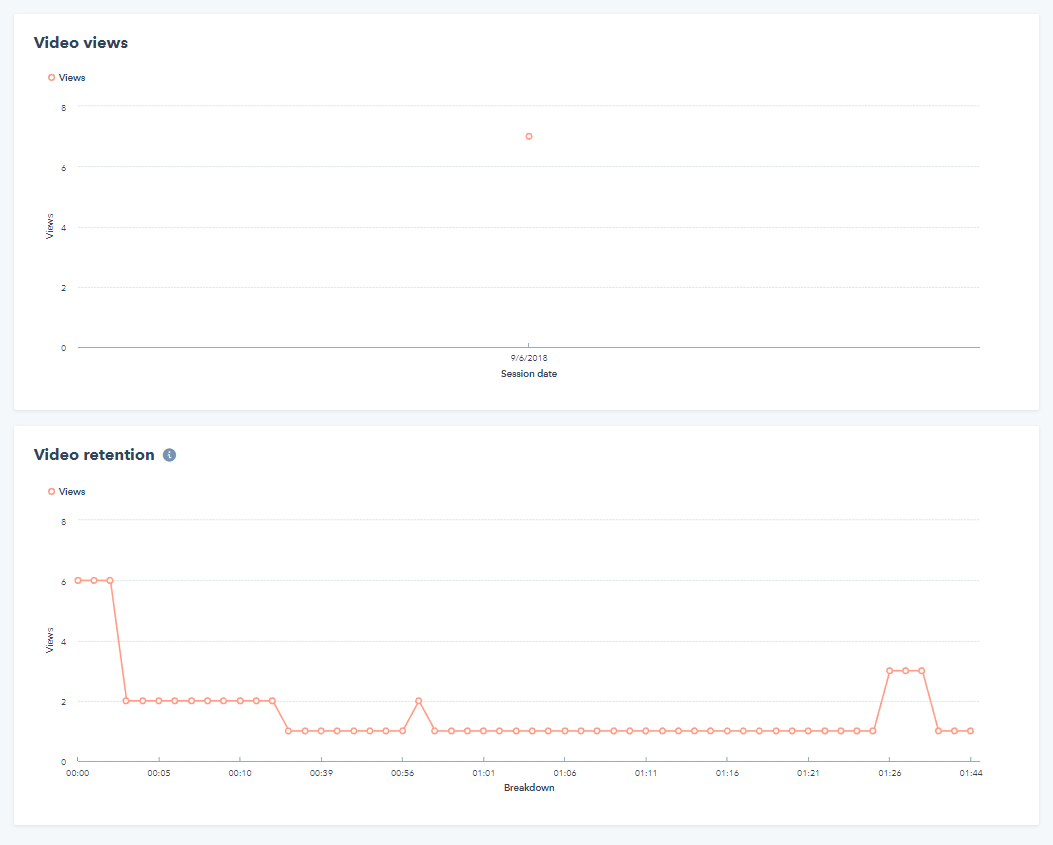Click the "00:10" axis label
1053x845 pixels.
tap(240, 773)
